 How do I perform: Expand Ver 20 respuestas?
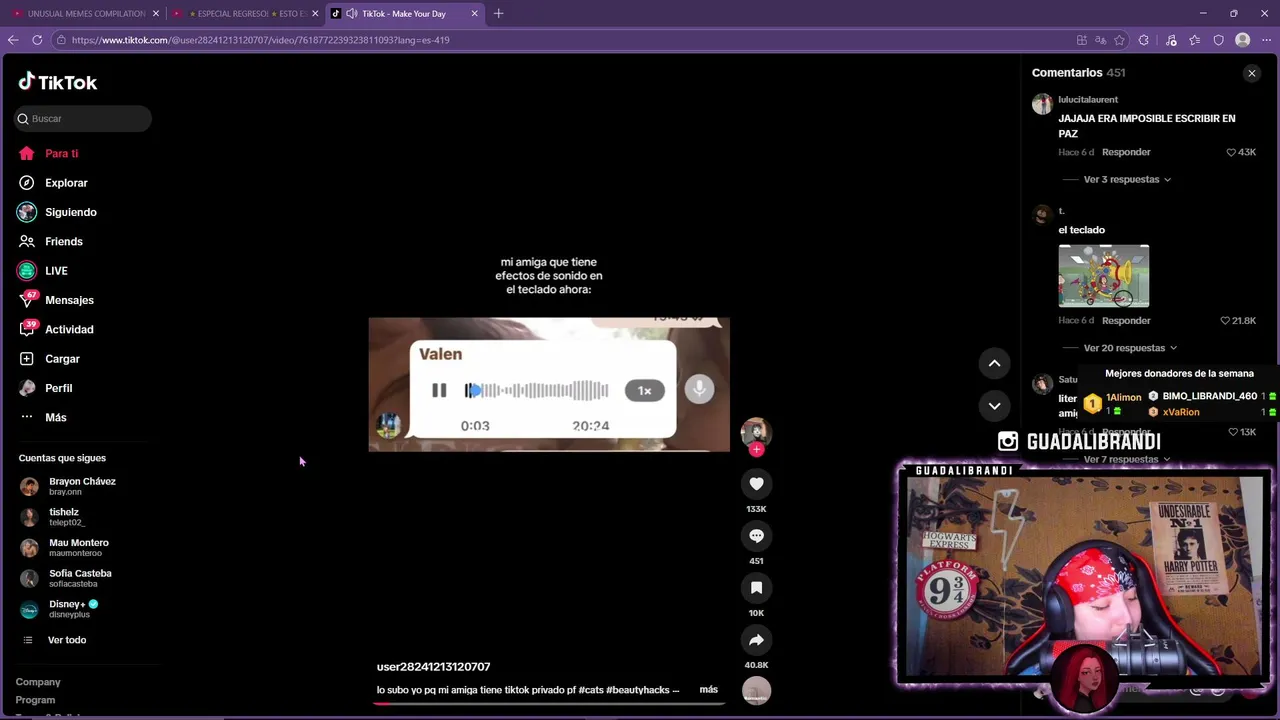click(x=1130, y=348)
